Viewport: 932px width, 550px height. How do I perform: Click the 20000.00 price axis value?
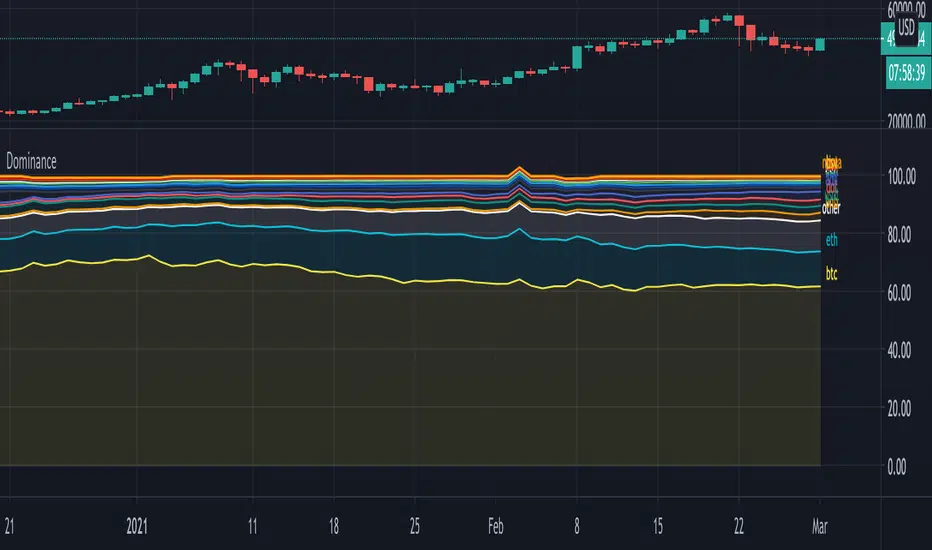(906, 122)
